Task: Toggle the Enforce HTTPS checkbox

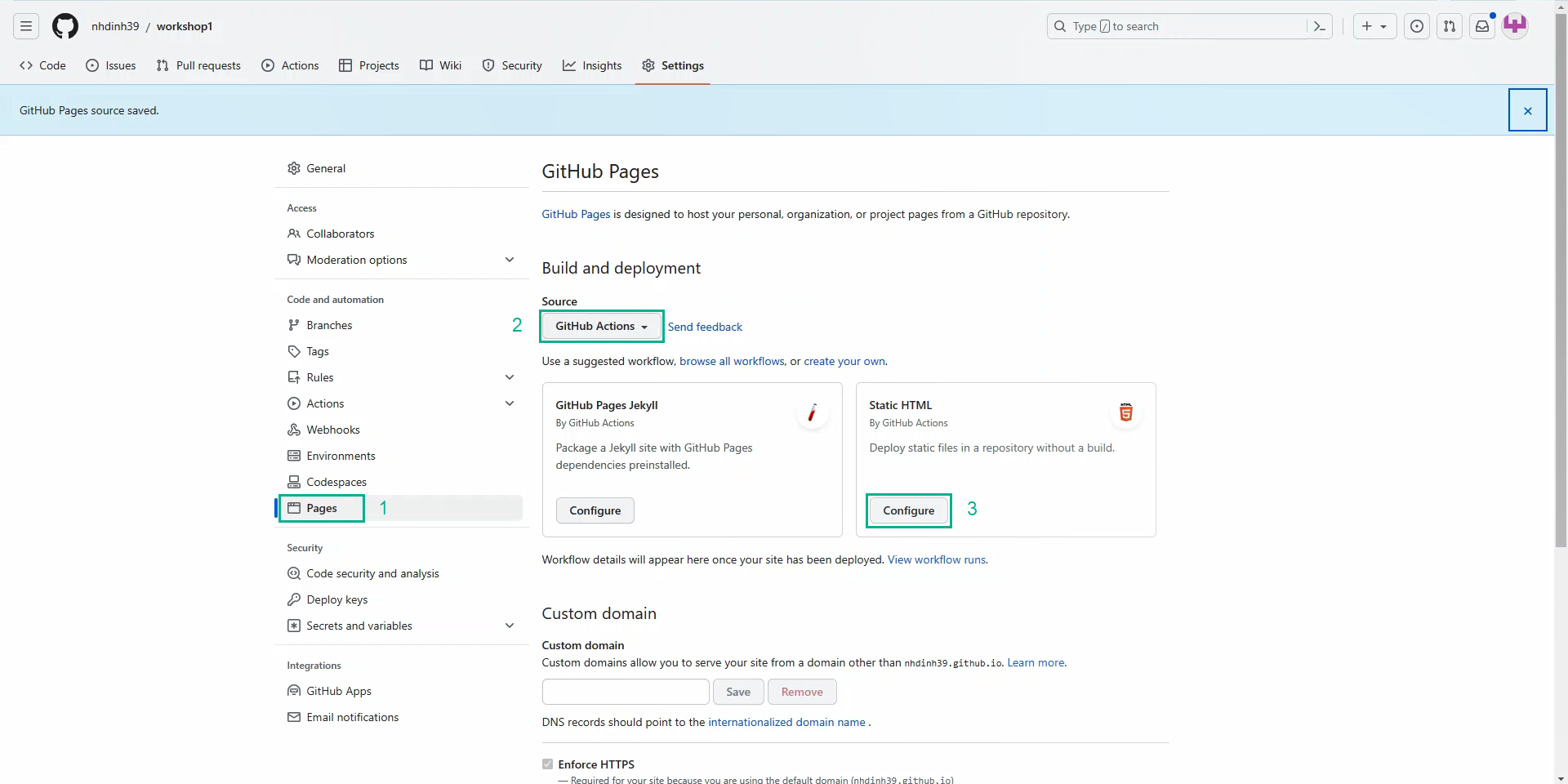Action: [547, 764]
